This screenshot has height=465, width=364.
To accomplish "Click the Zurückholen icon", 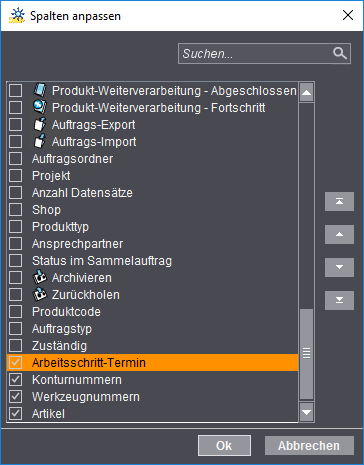I will pos(40,294).
